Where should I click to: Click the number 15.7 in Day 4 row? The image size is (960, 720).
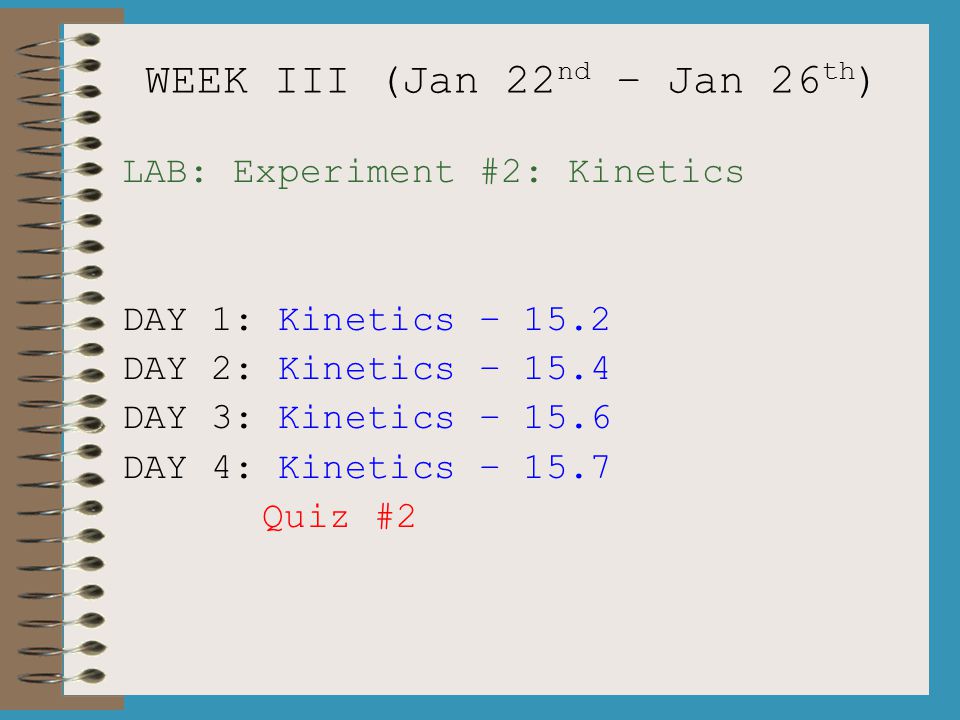point(567,468)
